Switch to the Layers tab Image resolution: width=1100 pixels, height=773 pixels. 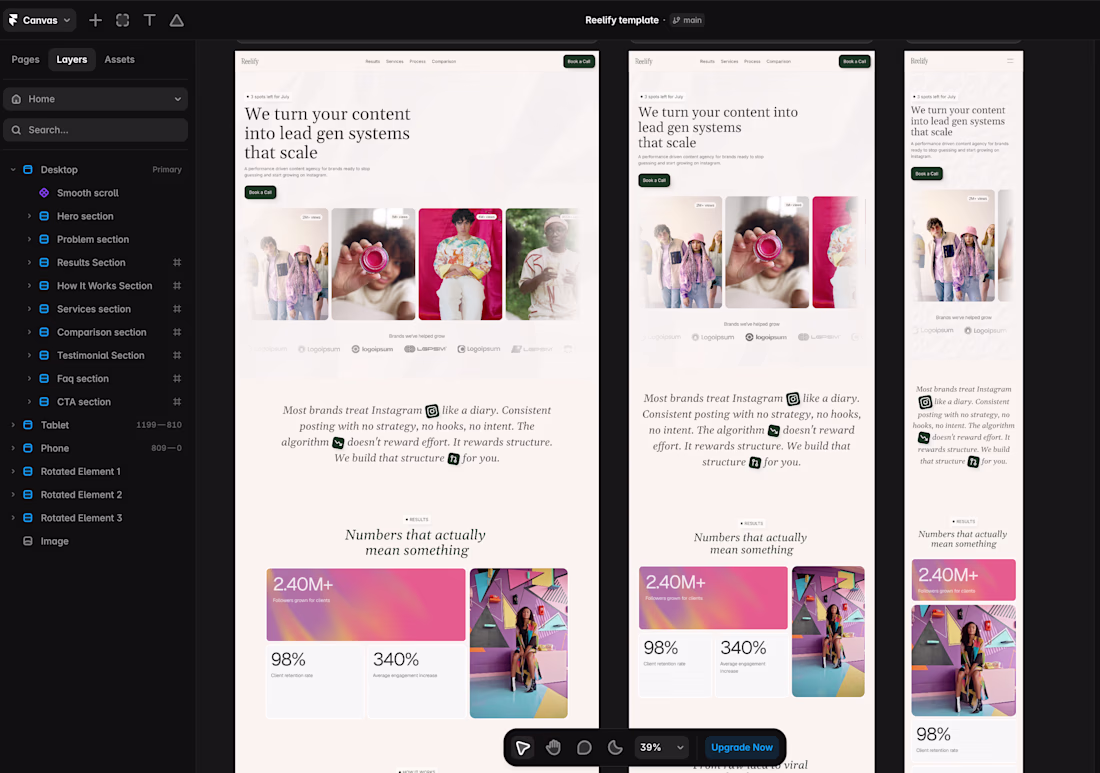(72, 60)
